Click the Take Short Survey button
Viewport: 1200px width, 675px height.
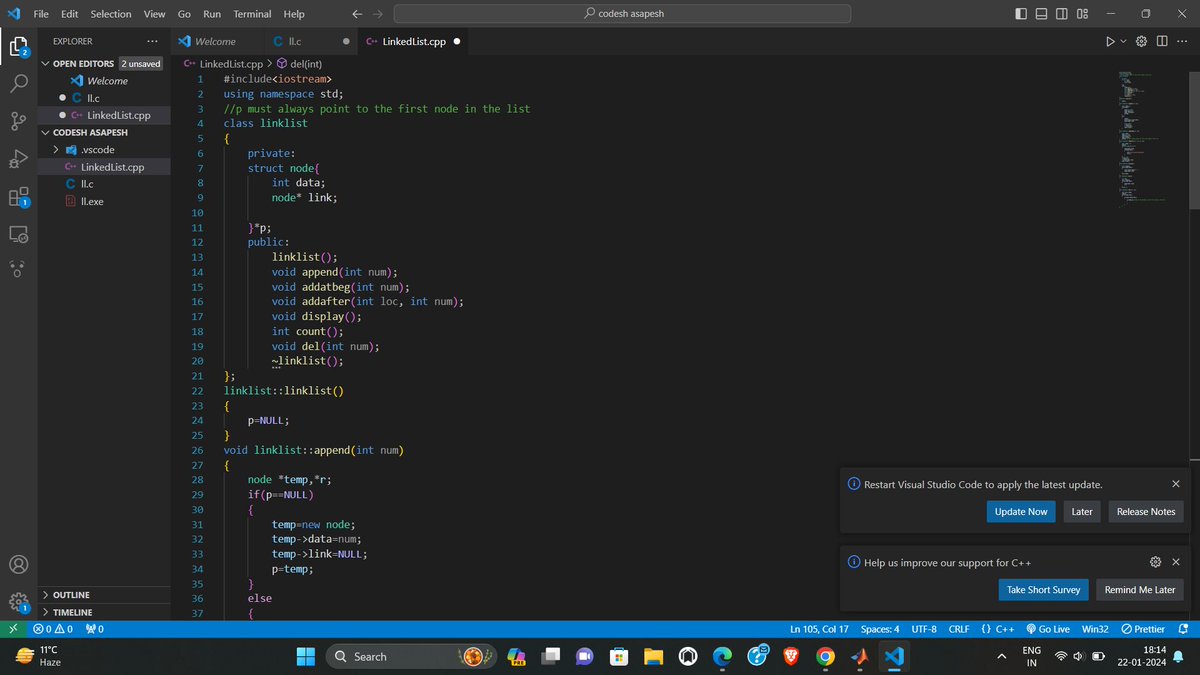tap(1043, 589)
